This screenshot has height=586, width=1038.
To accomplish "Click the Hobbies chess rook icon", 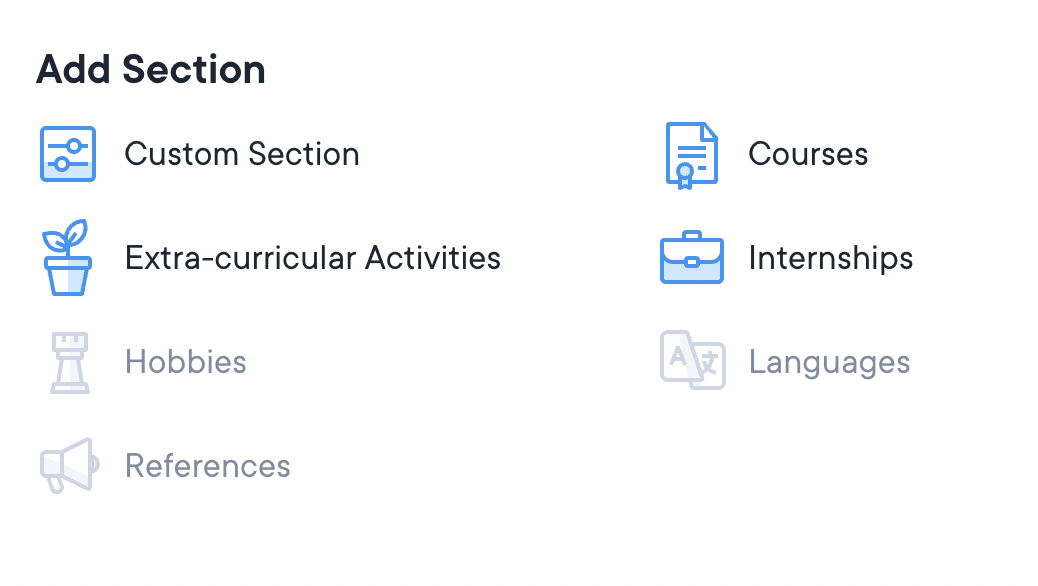I will [69, 362].
